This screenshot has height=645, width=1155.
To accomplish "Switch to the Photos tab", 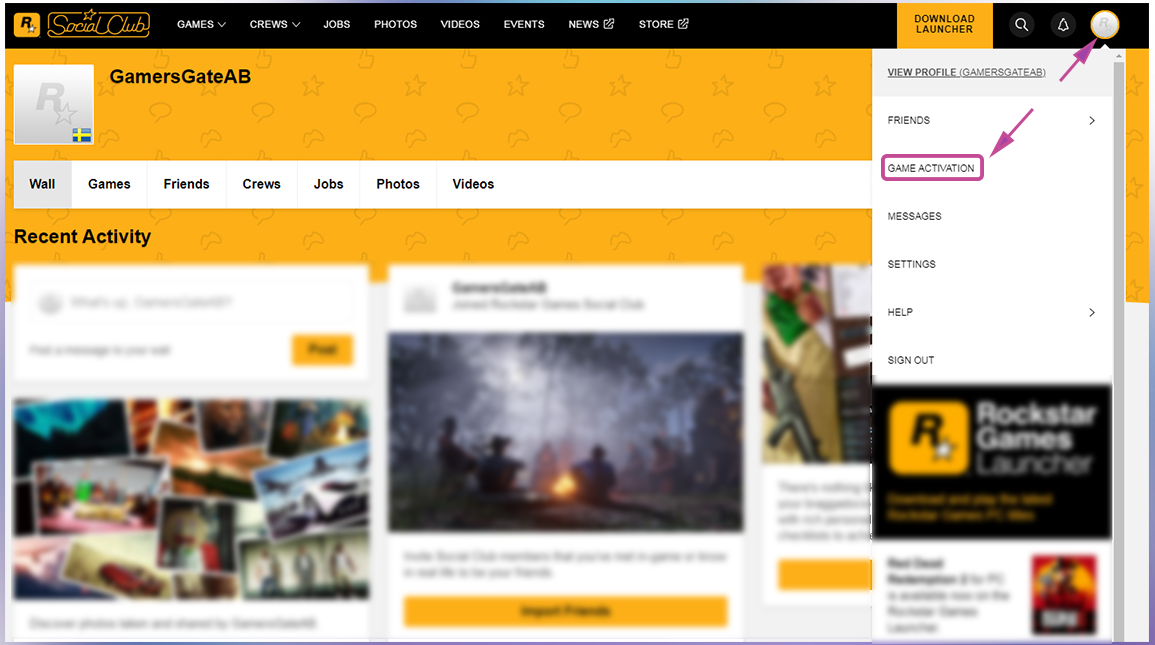I will tap(397, 184).
